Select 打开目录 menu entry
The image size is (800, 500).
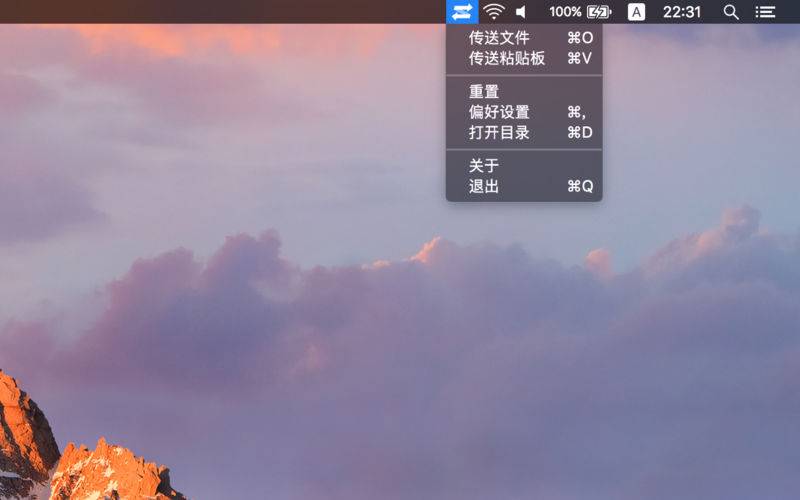(524, 133)
